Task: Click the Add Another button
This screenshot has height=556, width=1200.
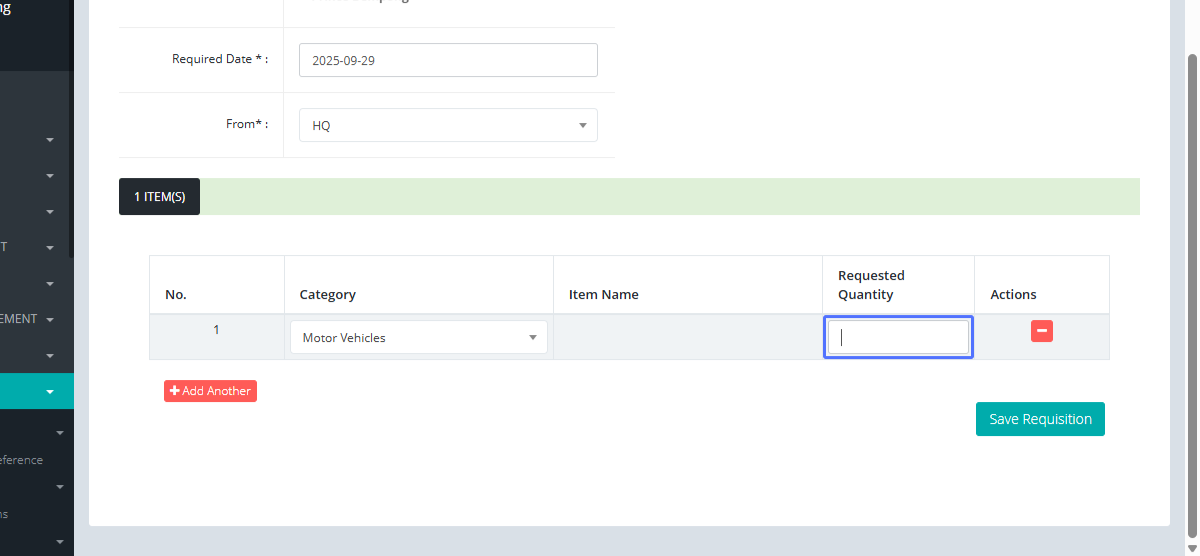Action: 210,391
